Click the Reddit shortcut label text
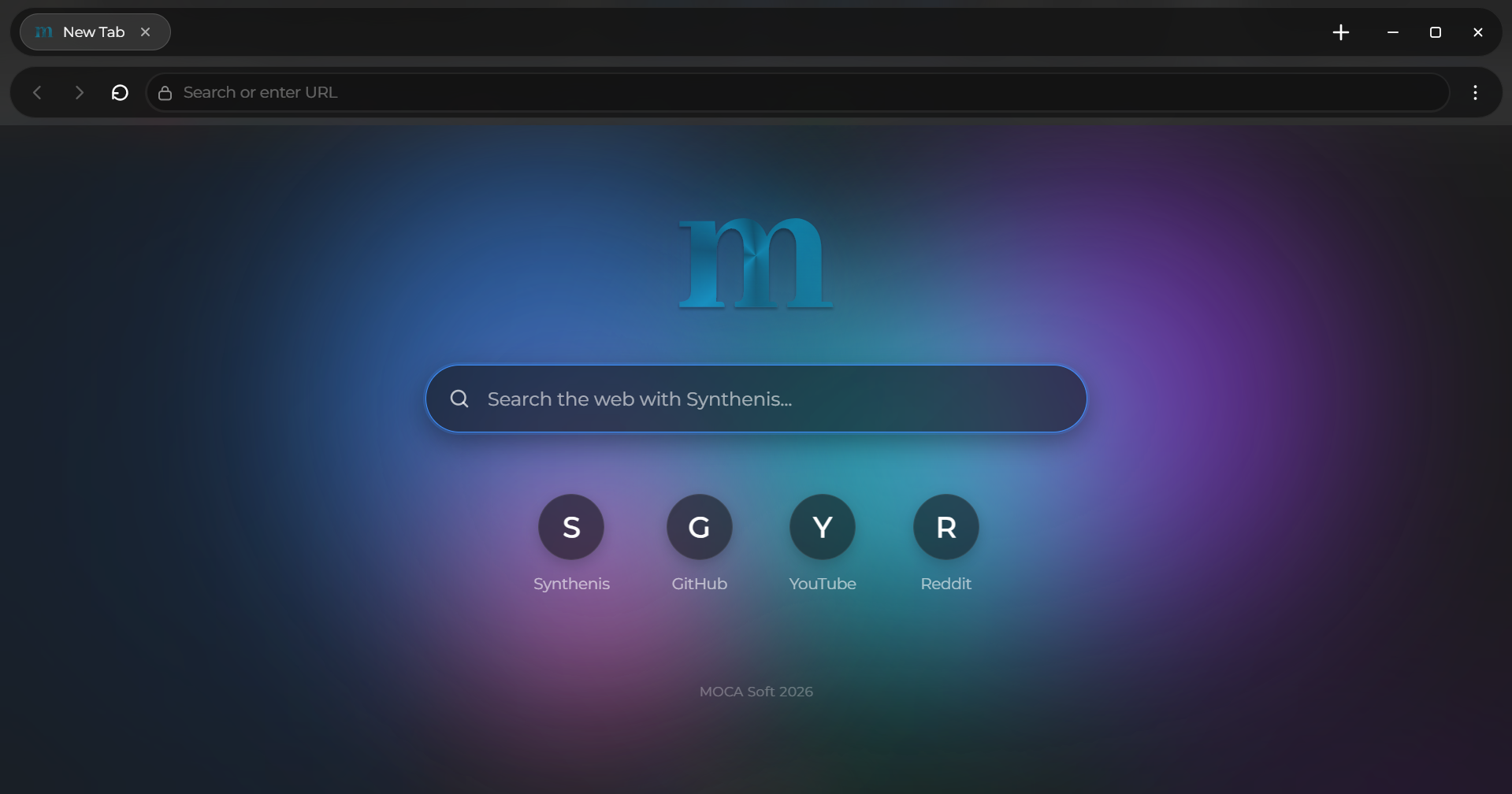1512x794 pixels. pos(945,584)
